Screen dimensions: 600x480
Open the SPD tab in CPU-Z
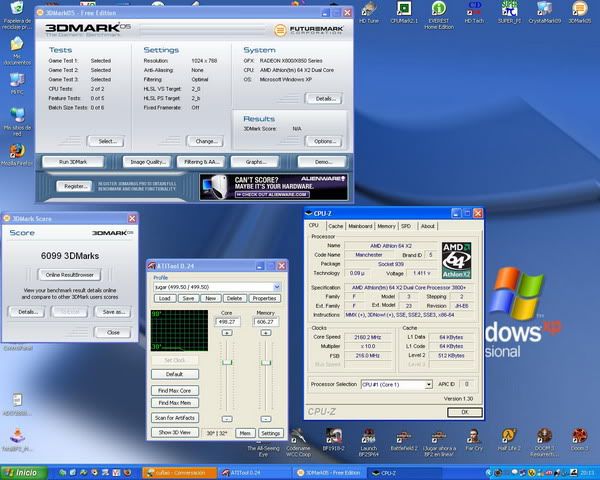407,226
